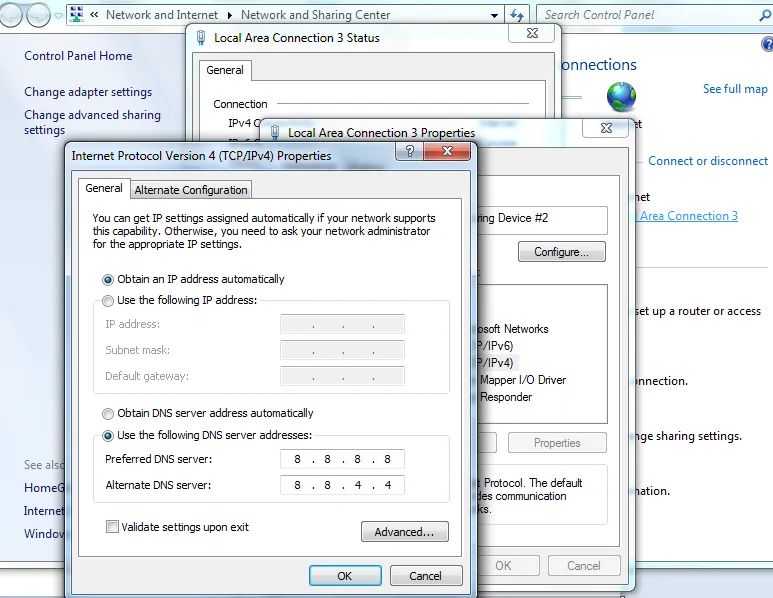Open the Advanced... TCP/IP settings button
Screen dimensions: 773x598
(404, 532)
